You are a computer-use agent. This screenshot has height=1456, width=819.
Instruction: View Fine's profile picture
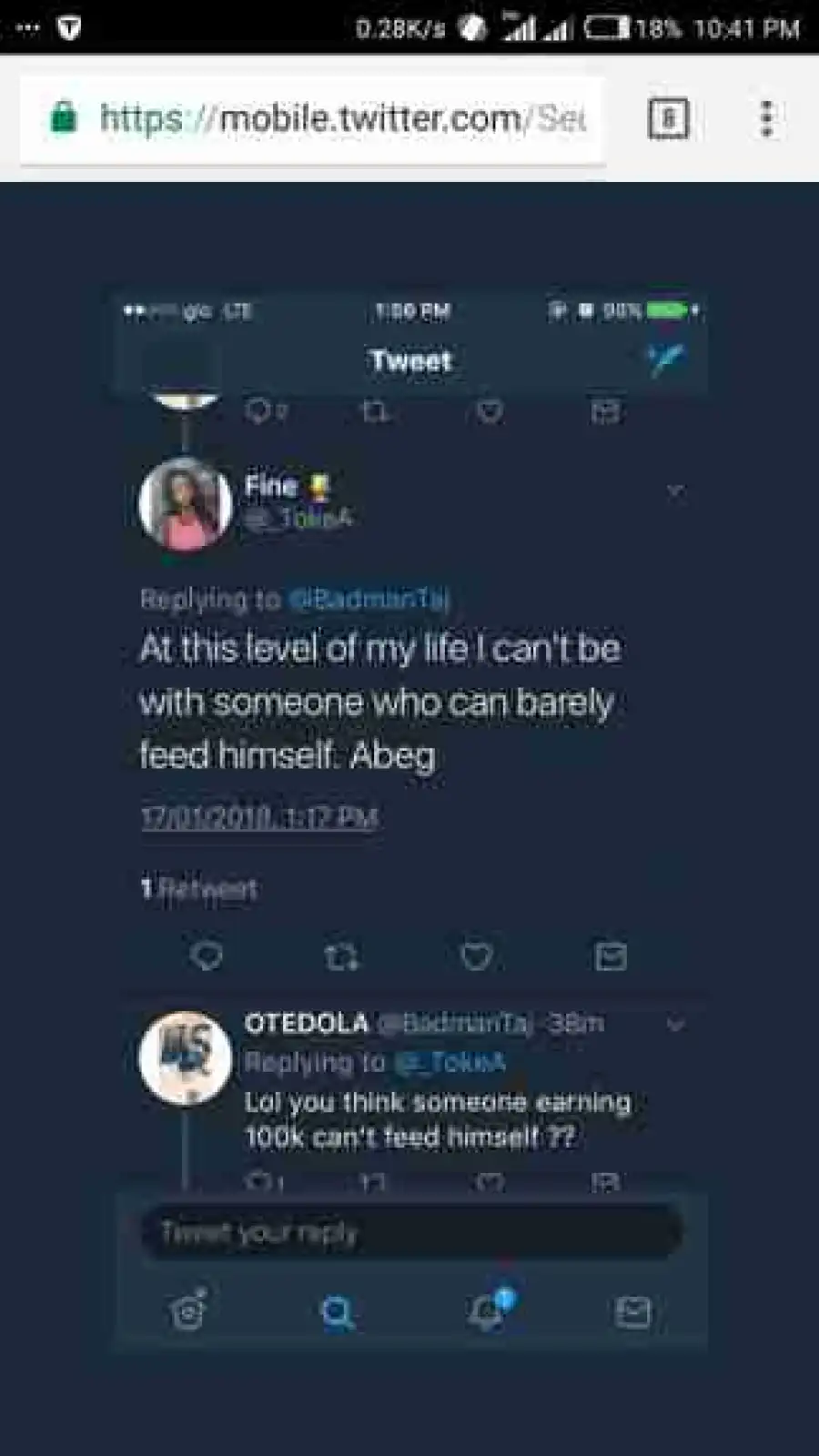click(186, 504)
